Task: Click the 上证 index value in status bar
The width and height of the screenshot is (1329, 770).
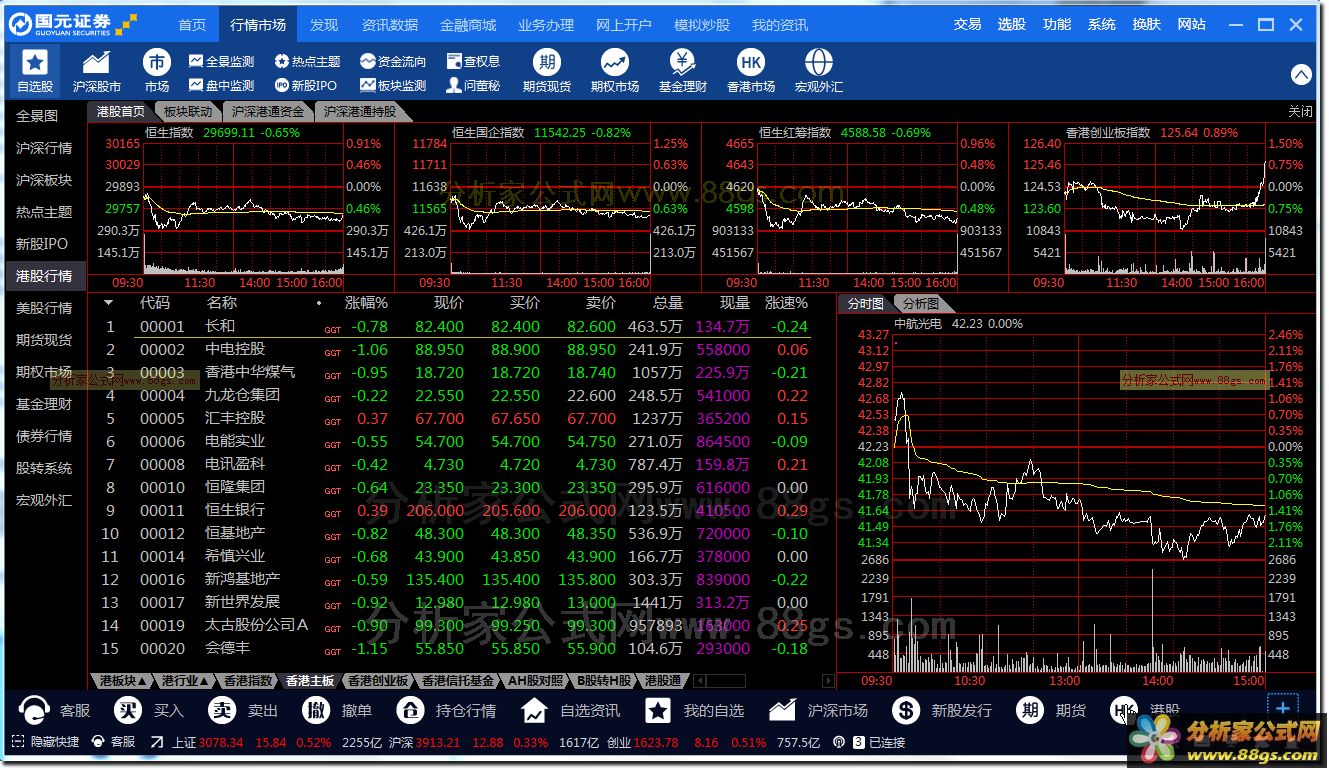Action: point(220,743)
